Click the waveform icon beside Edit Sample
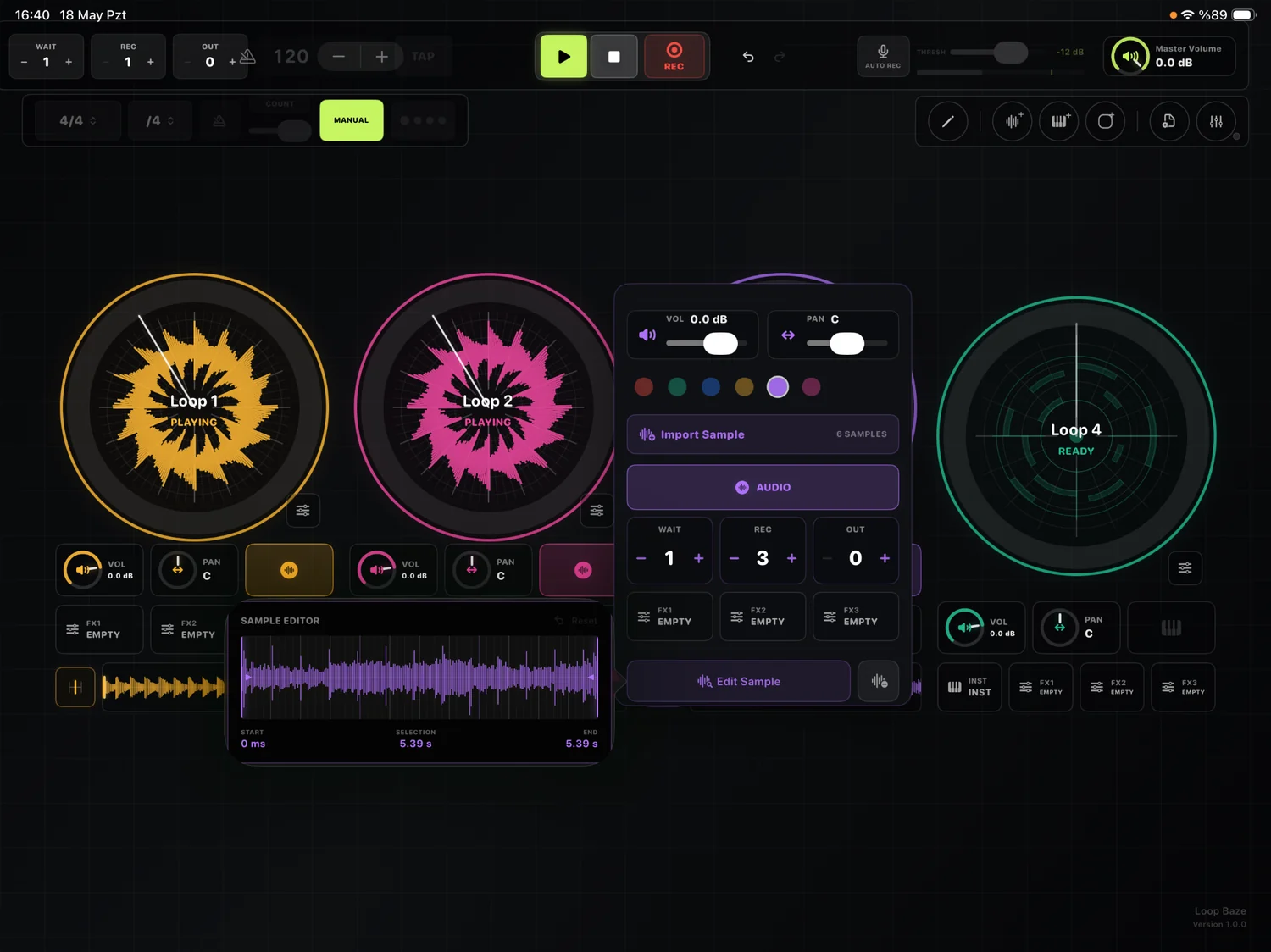 point(879,681)
